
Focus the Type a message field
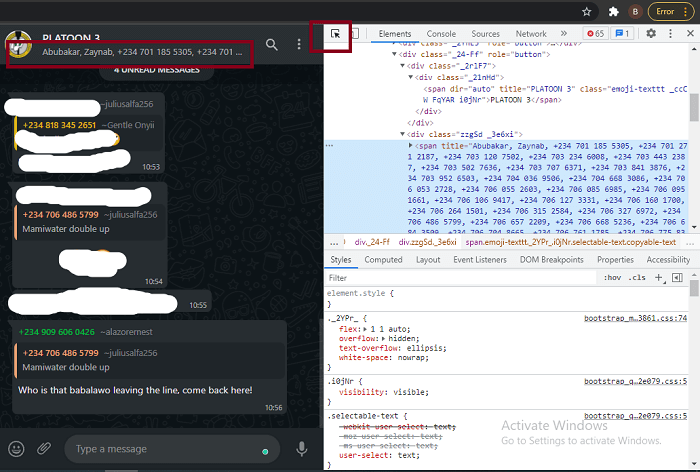pos(172,449)
